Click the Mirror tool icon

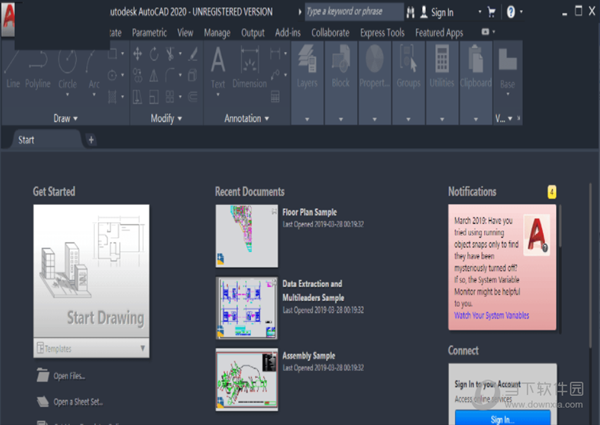pyautogui.click(x=154, y=75)
